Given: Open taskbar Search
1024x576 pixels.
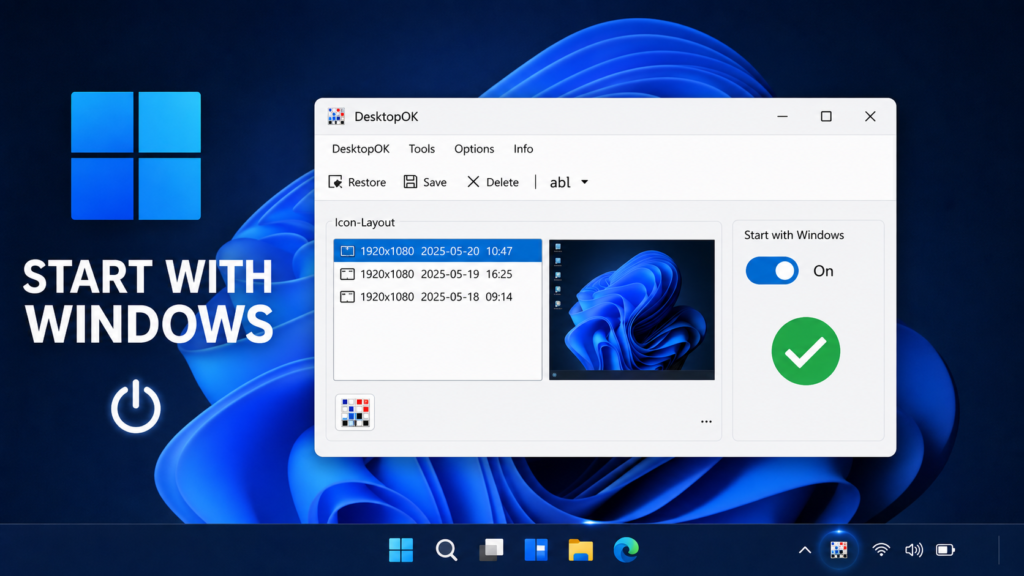Looking at the screenshot, I should tap(447, 550).
